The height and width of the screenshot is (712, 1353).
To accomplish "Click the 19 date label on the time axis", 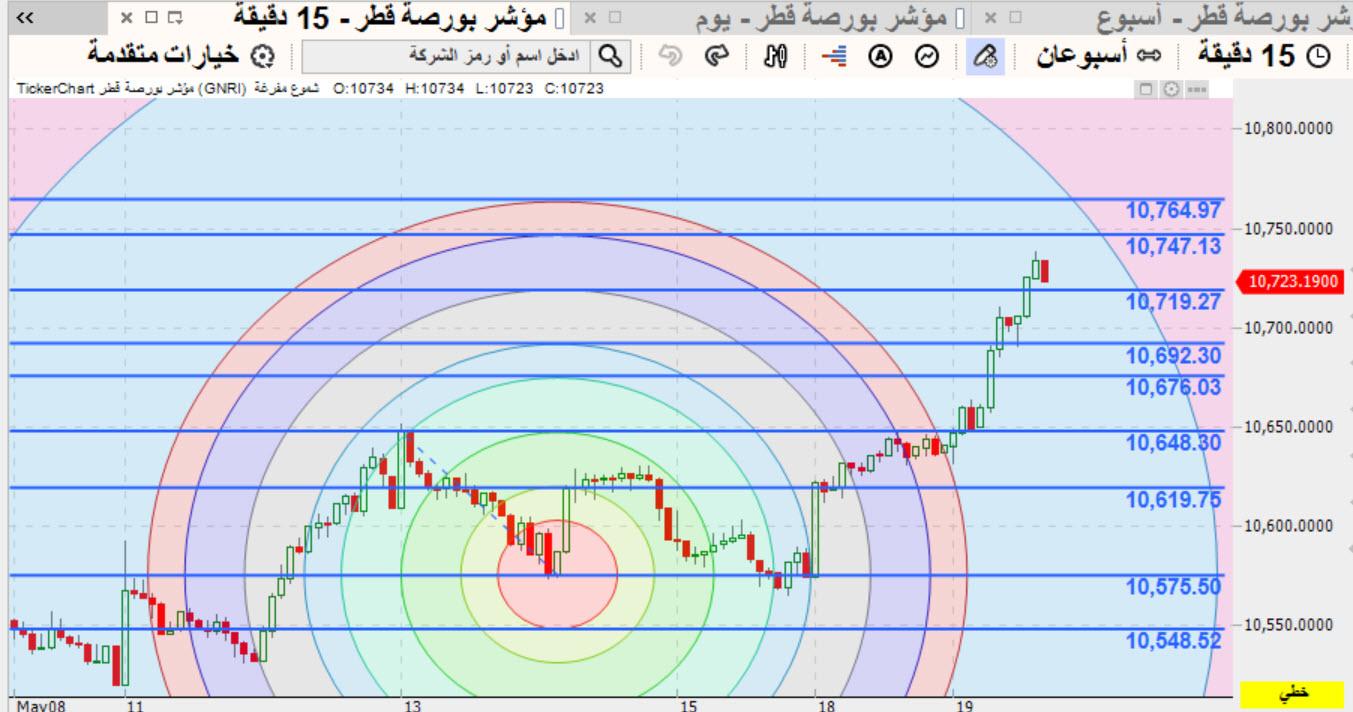I will point(965,706).
